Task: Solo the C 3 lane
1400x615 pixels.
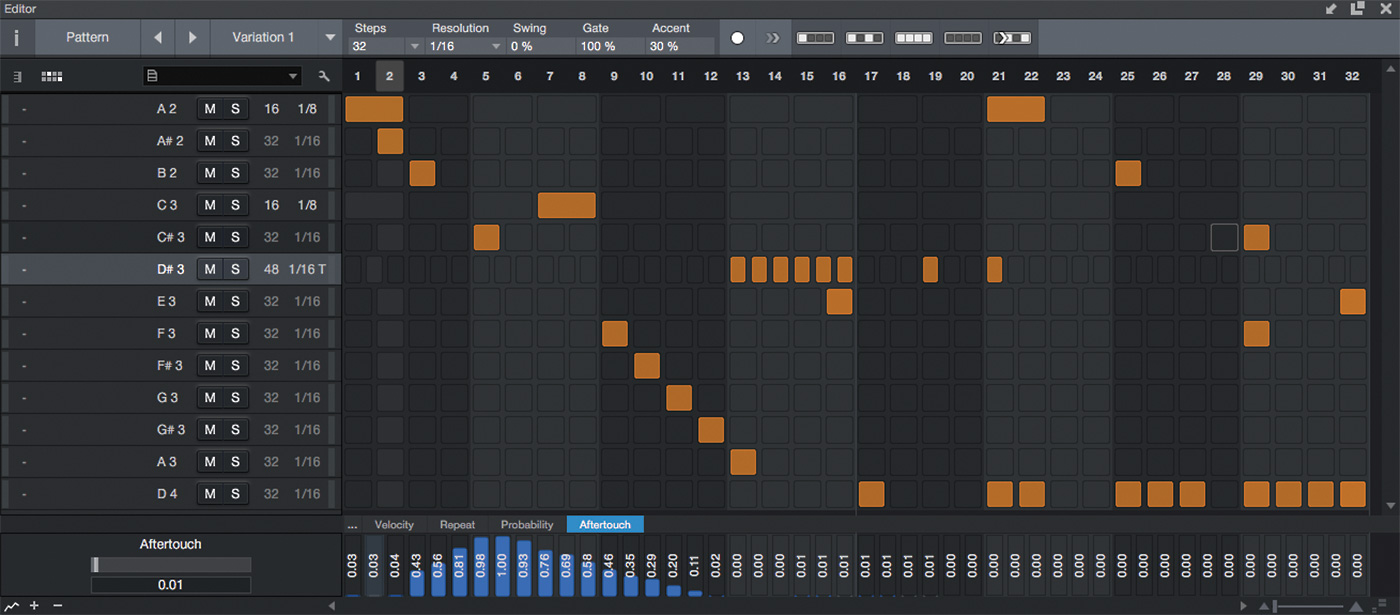Action: point(235,205)
